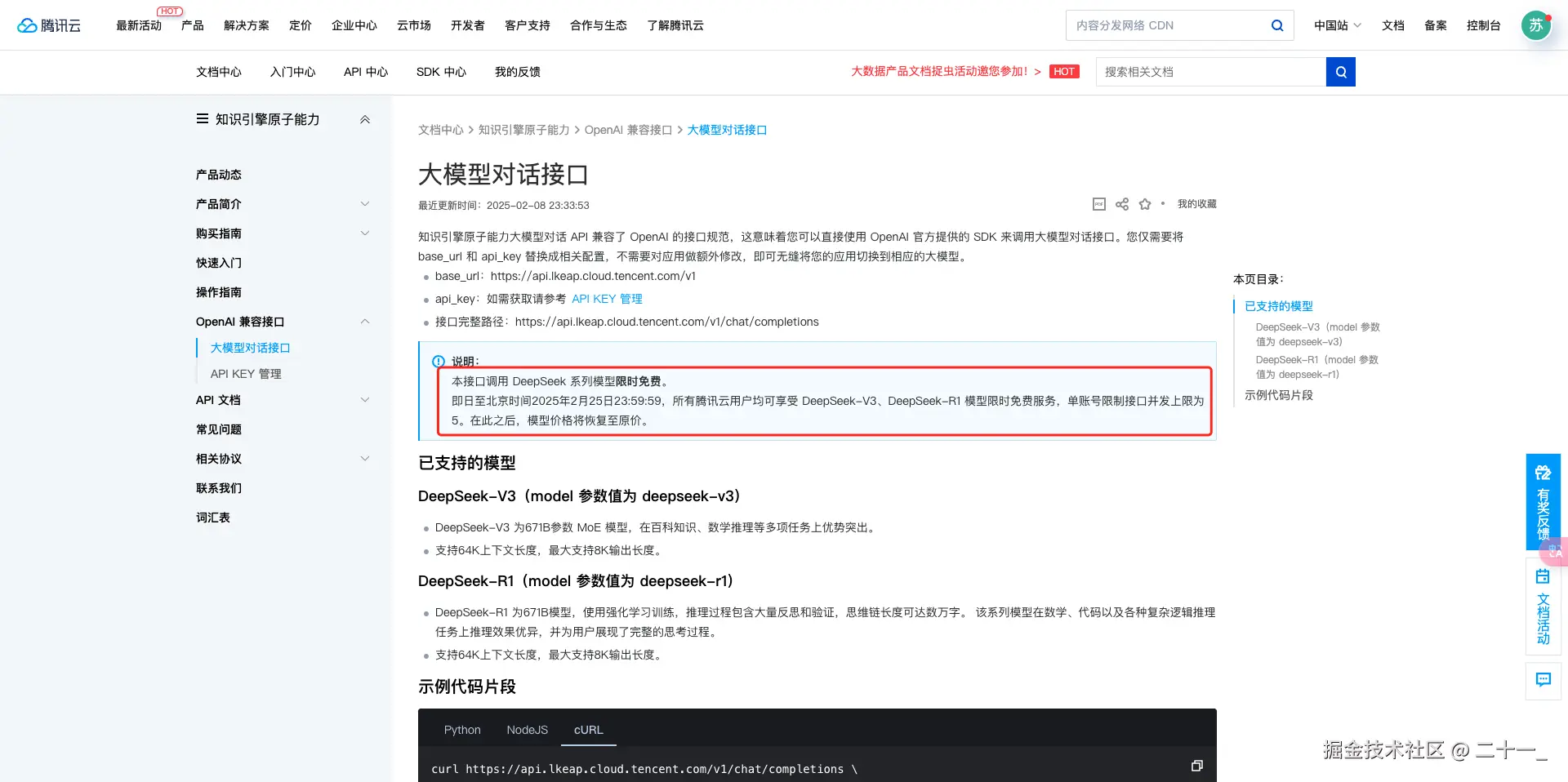Open 词汇表 in the sidebar
Image resolution: width=1568 pixels, height=782 pixels.
click(213, 518)
